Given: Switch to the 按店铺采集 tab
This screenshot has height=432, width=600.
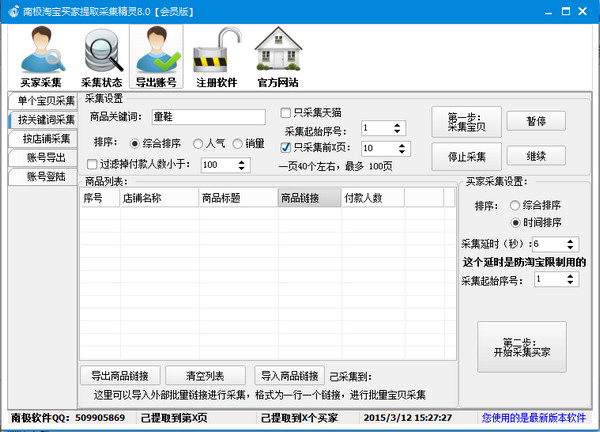Looking at the screenshot, I should pyautogui.click(x=43, y=139).
